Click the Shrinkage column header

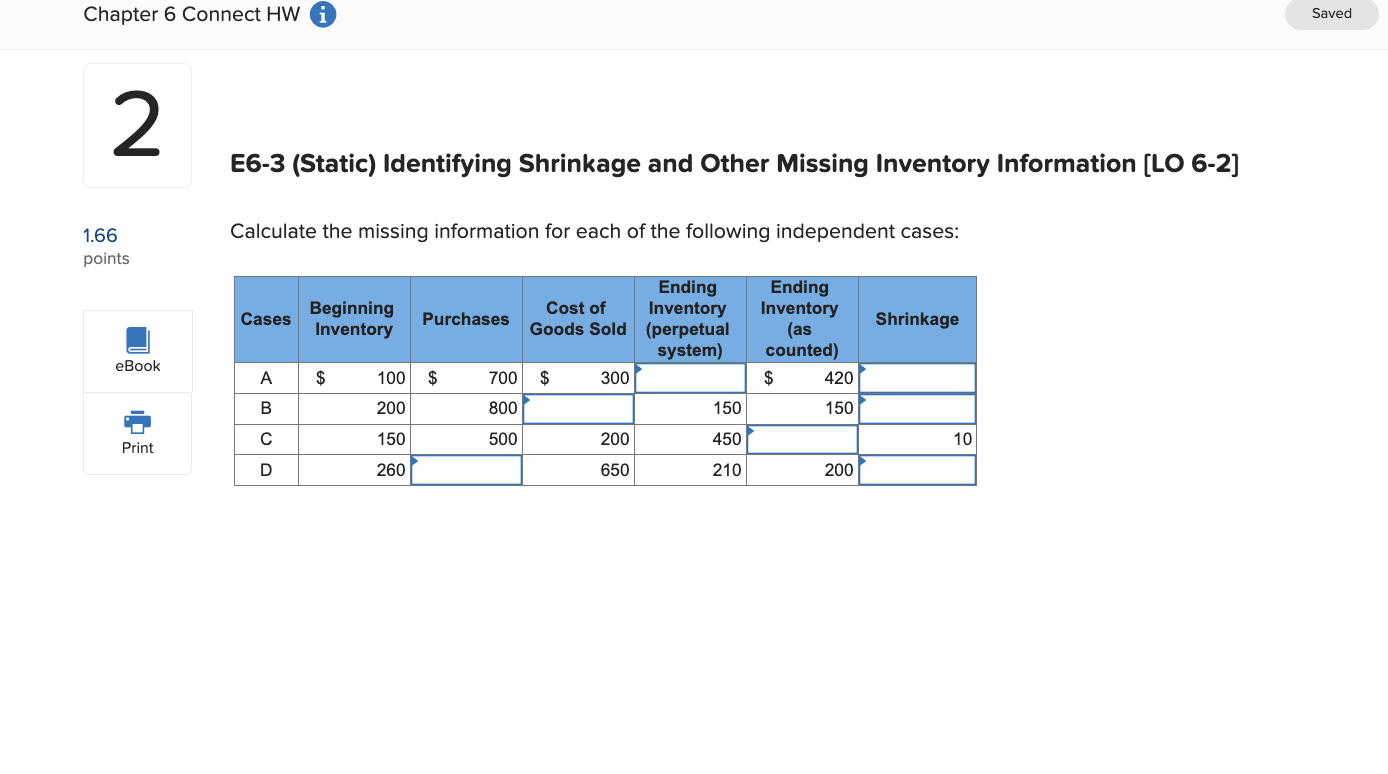(x=917, y=318)
